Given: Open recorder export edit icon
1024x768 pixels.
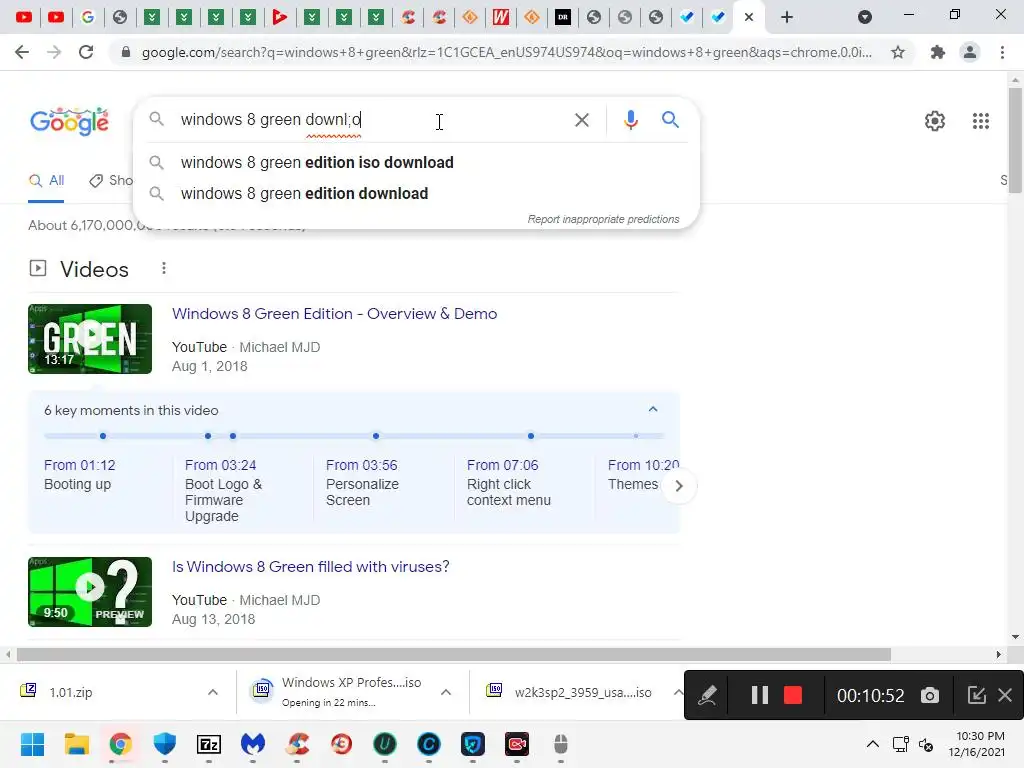Looking at the screenshot, I should coord(976,695).
